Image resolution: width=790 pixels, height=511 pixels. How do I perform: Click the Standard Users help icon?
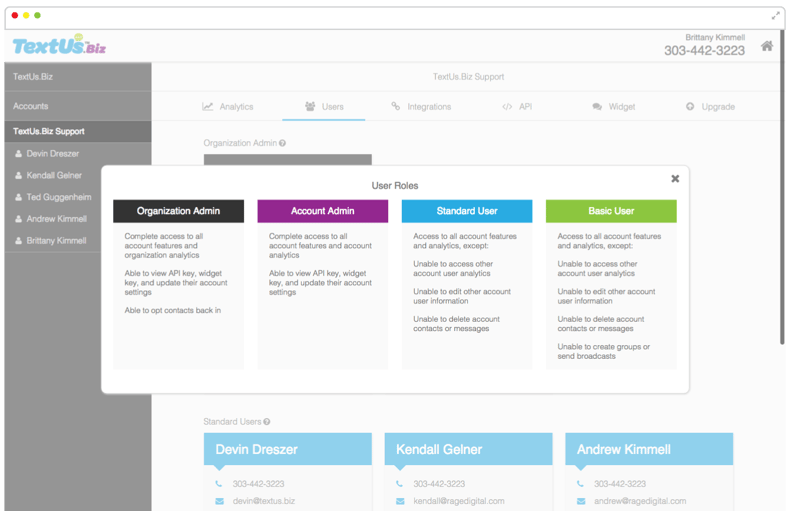coord(267,422)
